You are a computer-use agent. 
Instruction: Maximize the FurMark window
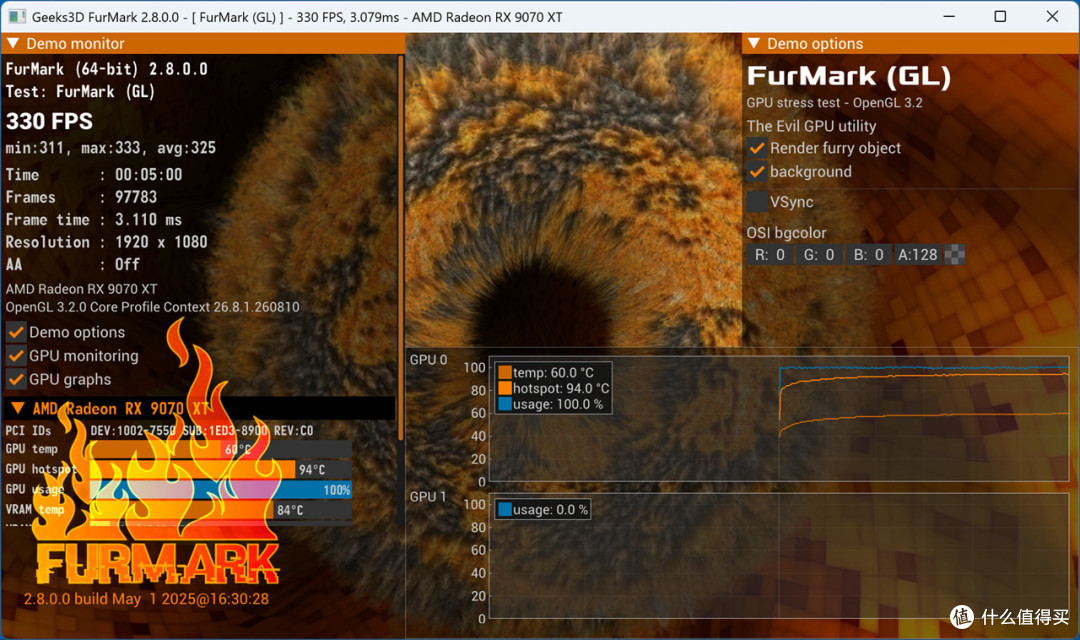coord(1000,17)
